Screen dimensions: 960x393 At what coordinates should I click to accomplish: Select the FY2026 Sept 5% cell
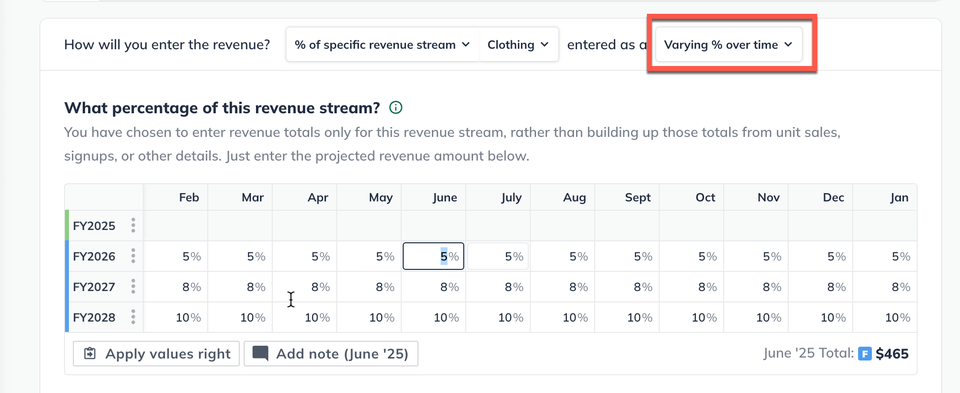627,256
